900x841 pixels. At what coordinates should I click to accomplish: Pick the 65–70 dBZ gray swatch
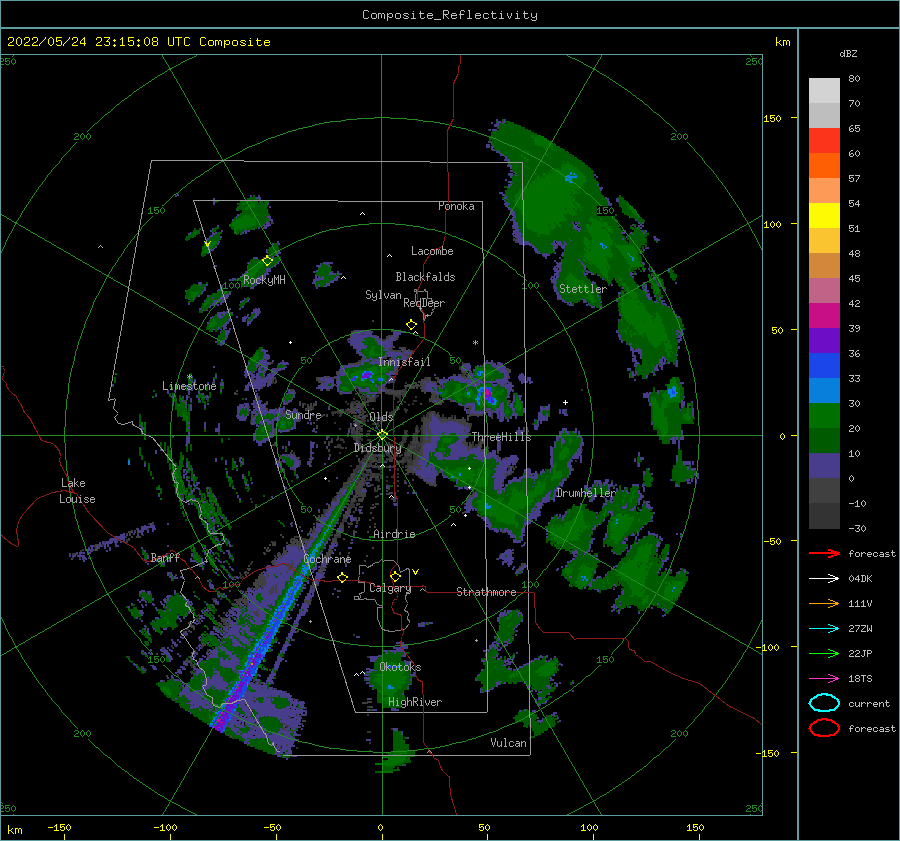[x=824, y=115]
